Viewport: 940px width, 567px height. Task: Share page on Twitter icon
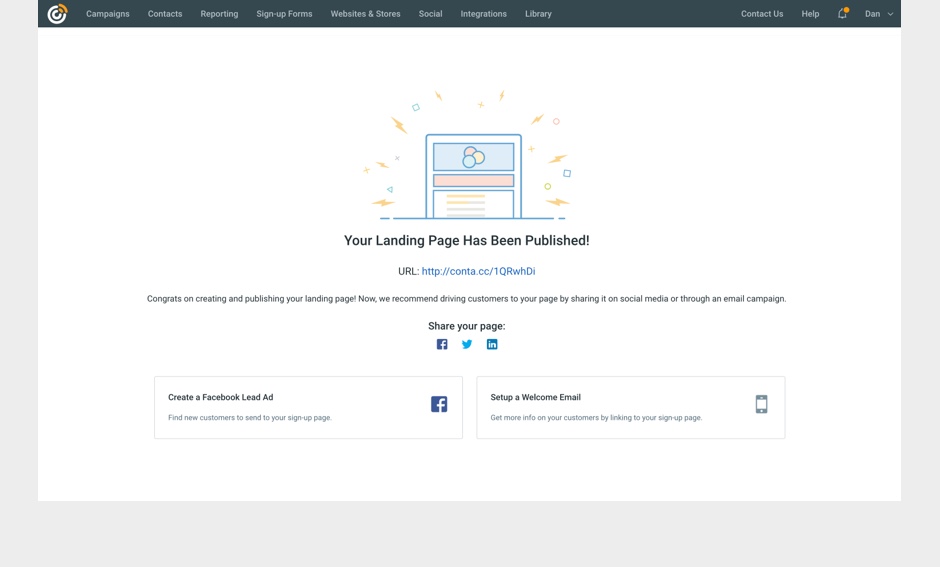(x=467, y=344)
